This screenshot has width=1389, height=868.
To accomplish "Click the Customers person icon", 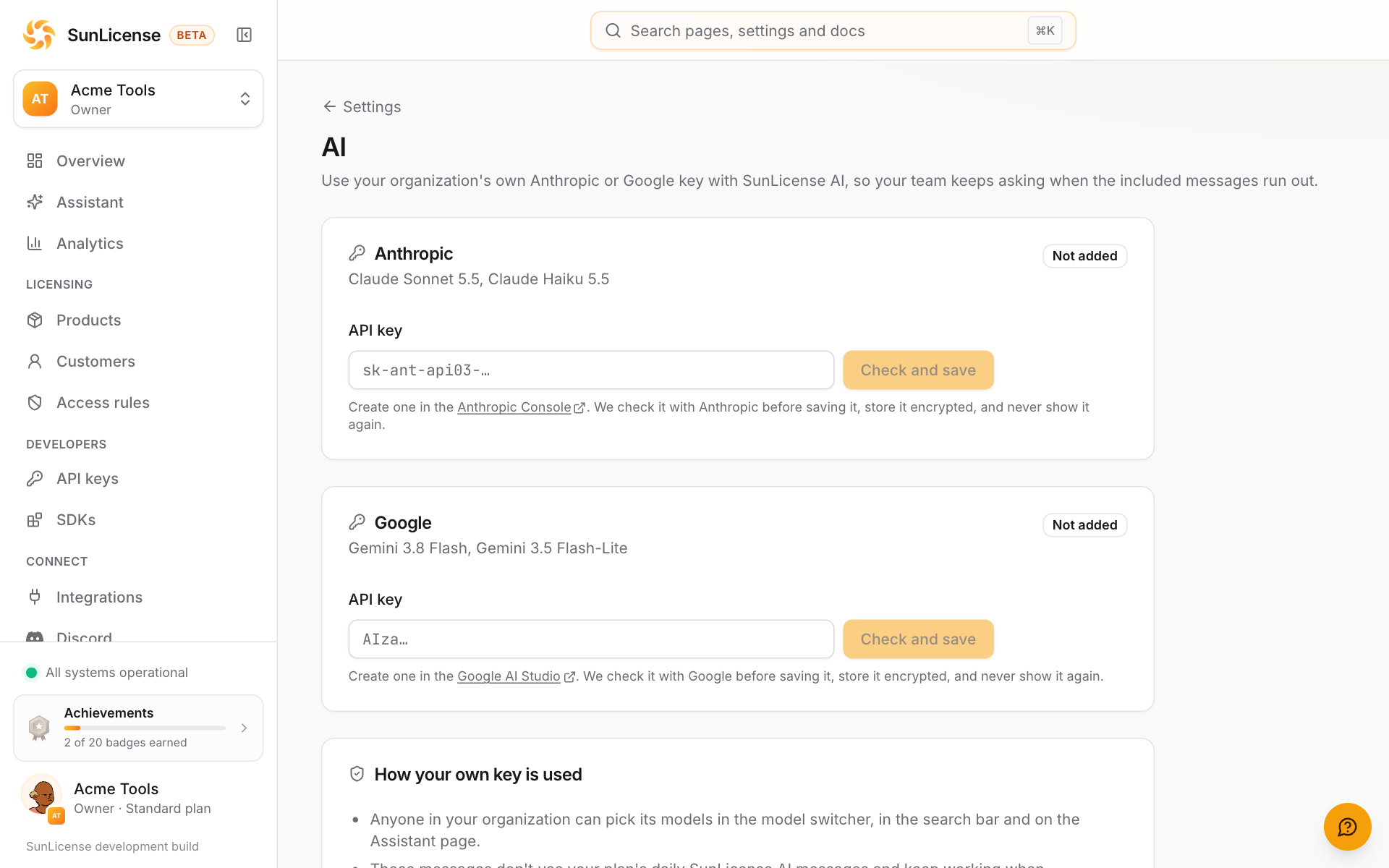I will pyautogui.click(x=35, y=361).
